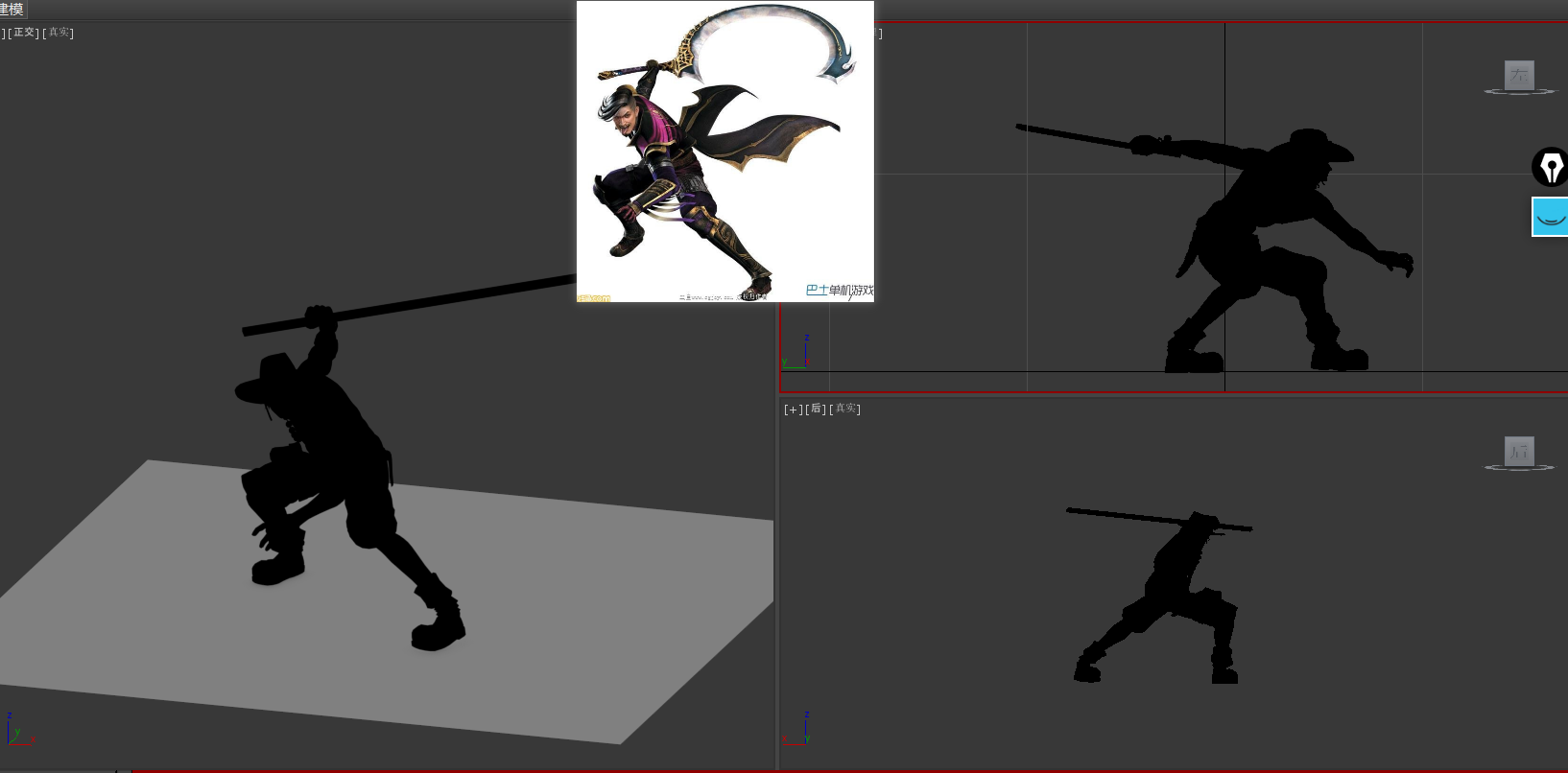Click the ViewCube face labeled 后

pyautogui.click(x=1519, y=451)
